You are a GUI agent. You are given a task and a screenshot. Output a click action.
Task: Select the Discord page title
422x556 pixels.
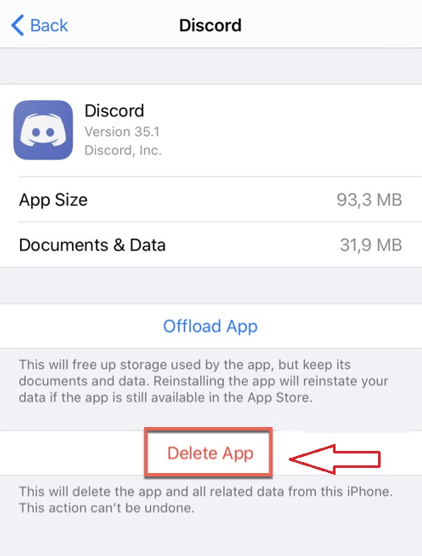[210, 26]
